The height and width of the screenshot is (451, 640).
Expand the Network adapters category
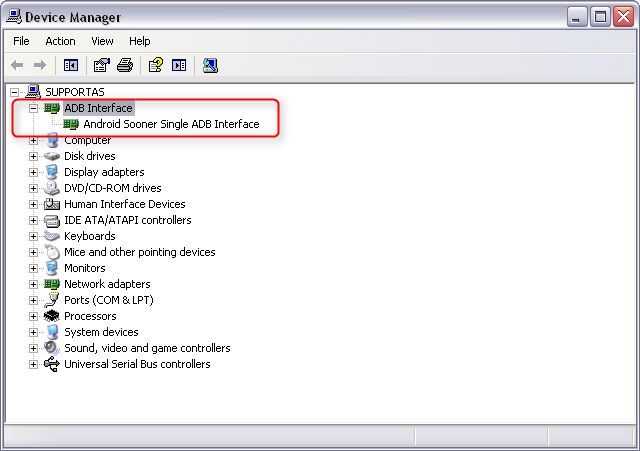click(x=33, y=284)
